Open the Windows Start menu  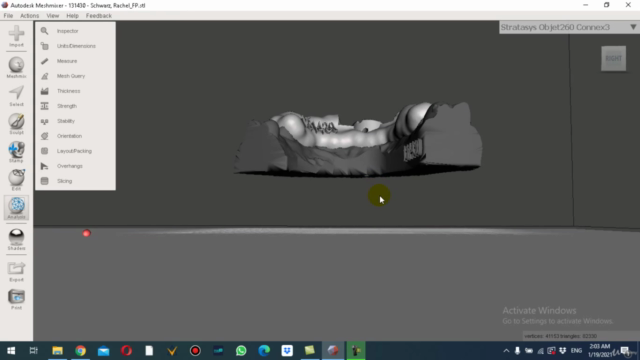(x=11, y=351)
